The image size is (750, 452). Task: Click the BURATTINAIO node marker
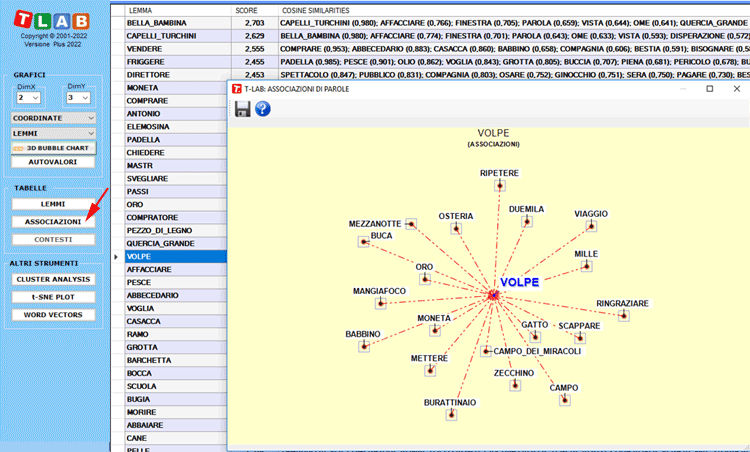pyautogui.click(x=451, y=415)
